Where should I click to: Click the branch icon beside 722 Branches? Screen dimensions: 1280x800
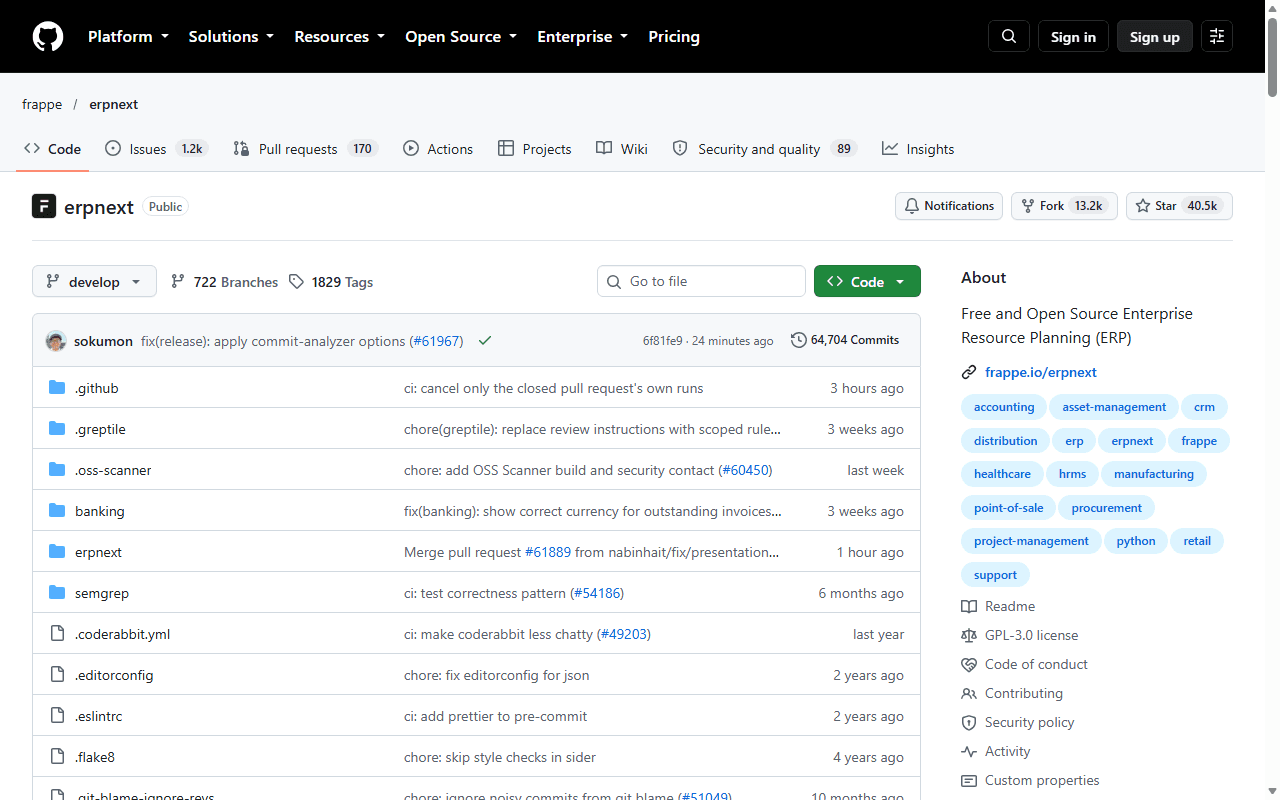[178, 282]
